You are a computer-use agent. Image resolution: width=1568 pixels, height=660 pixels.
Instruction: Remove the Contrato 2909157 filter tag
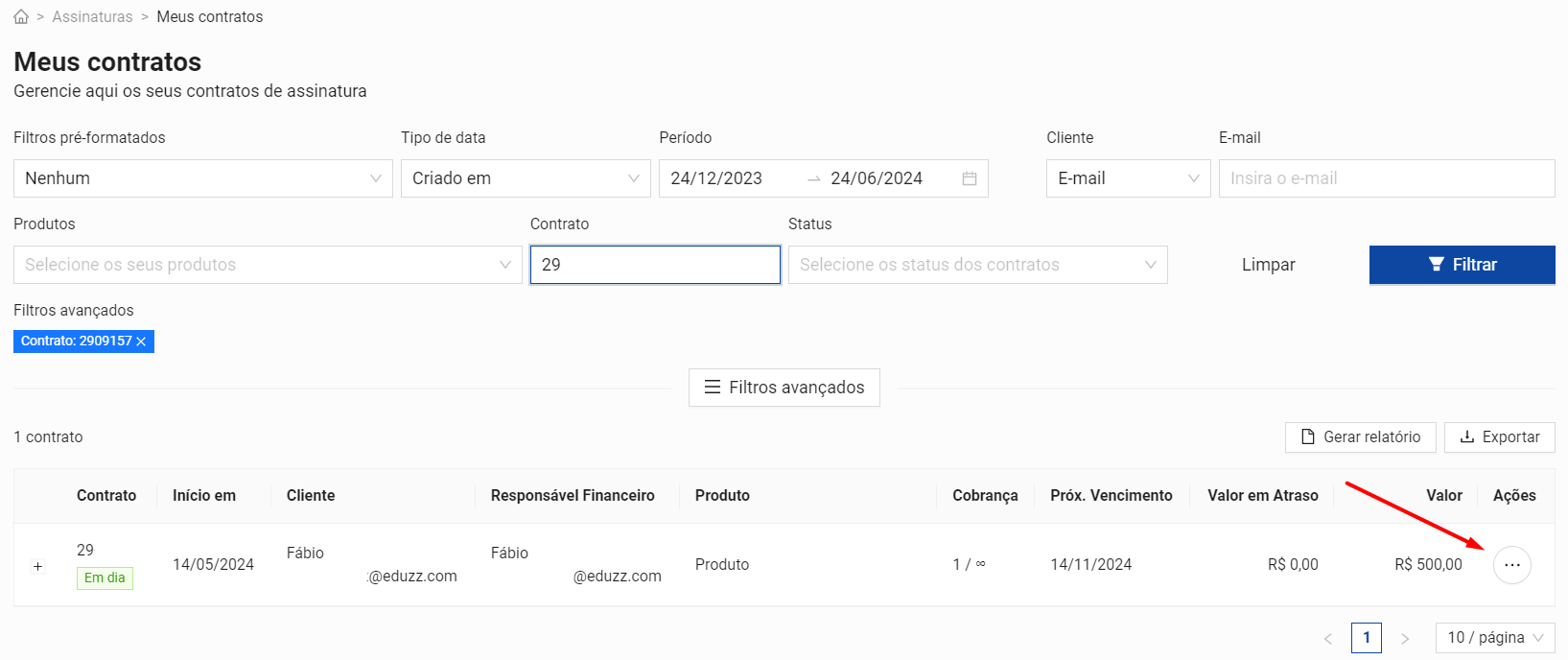(141, 342)
